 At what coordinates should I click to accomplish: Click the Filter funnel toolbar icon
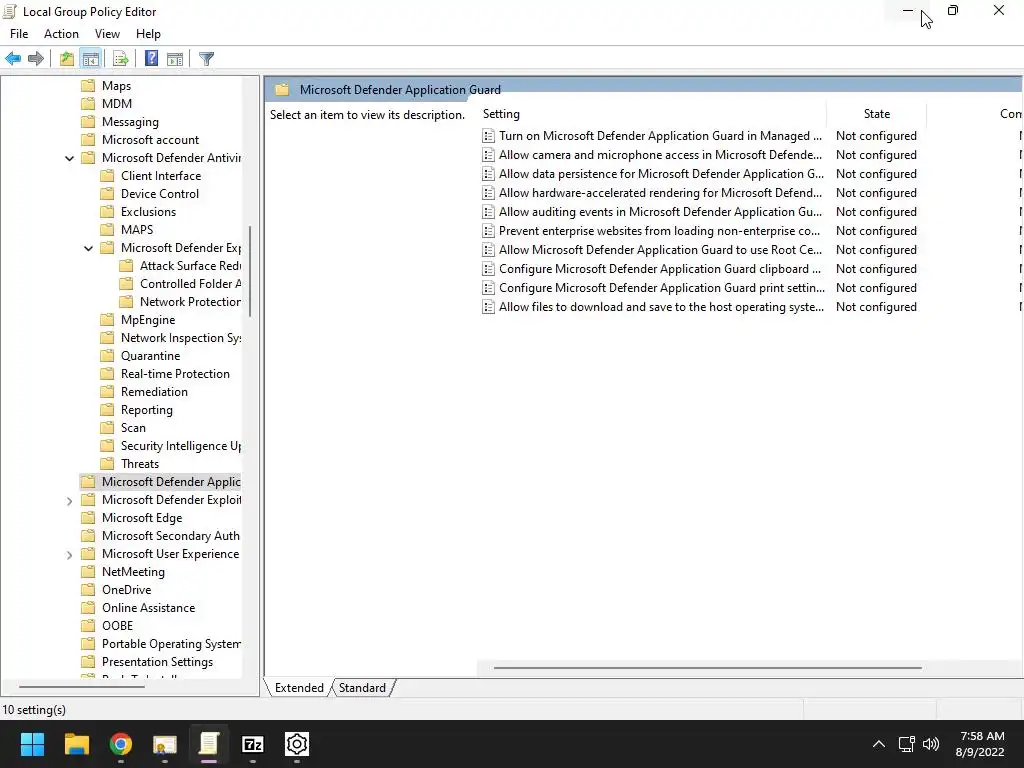206,59
